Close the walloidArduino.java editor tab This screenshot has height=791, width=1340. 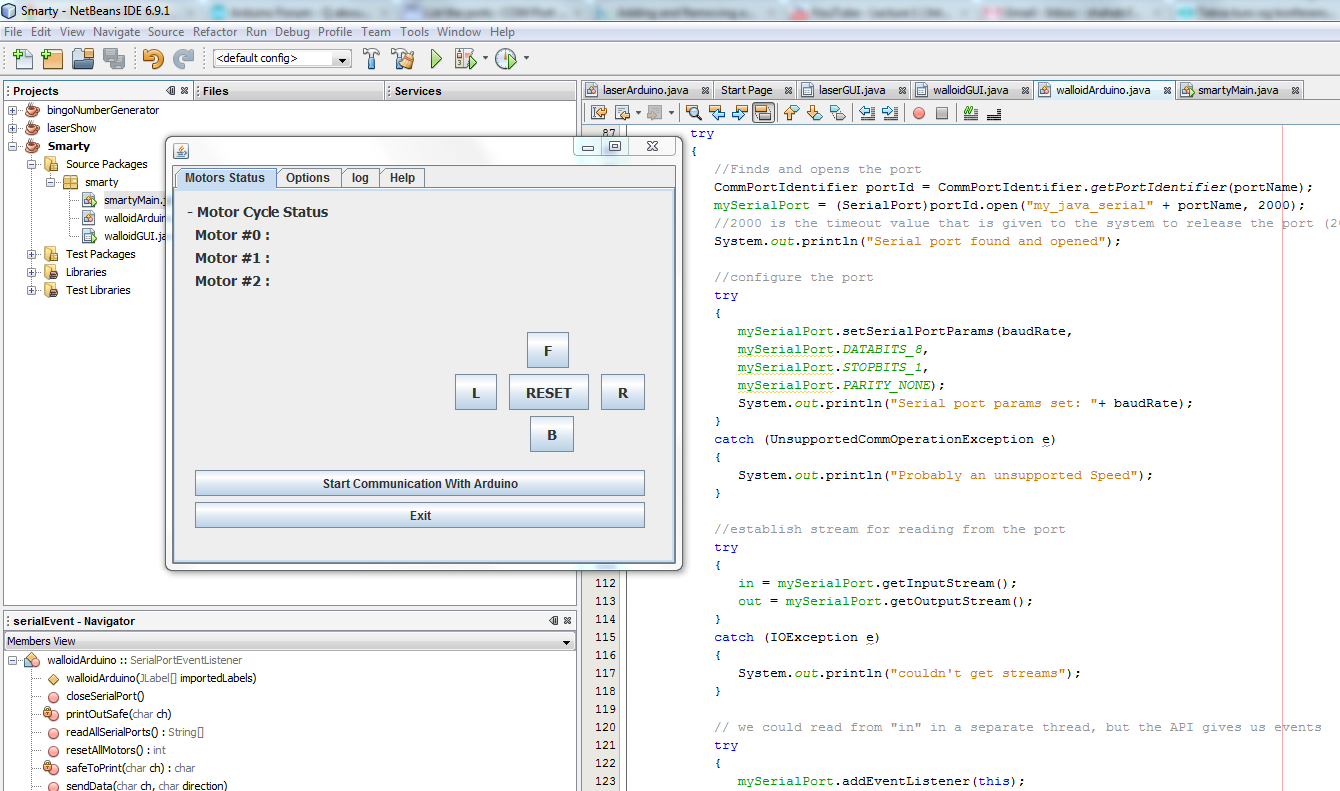1166,90
